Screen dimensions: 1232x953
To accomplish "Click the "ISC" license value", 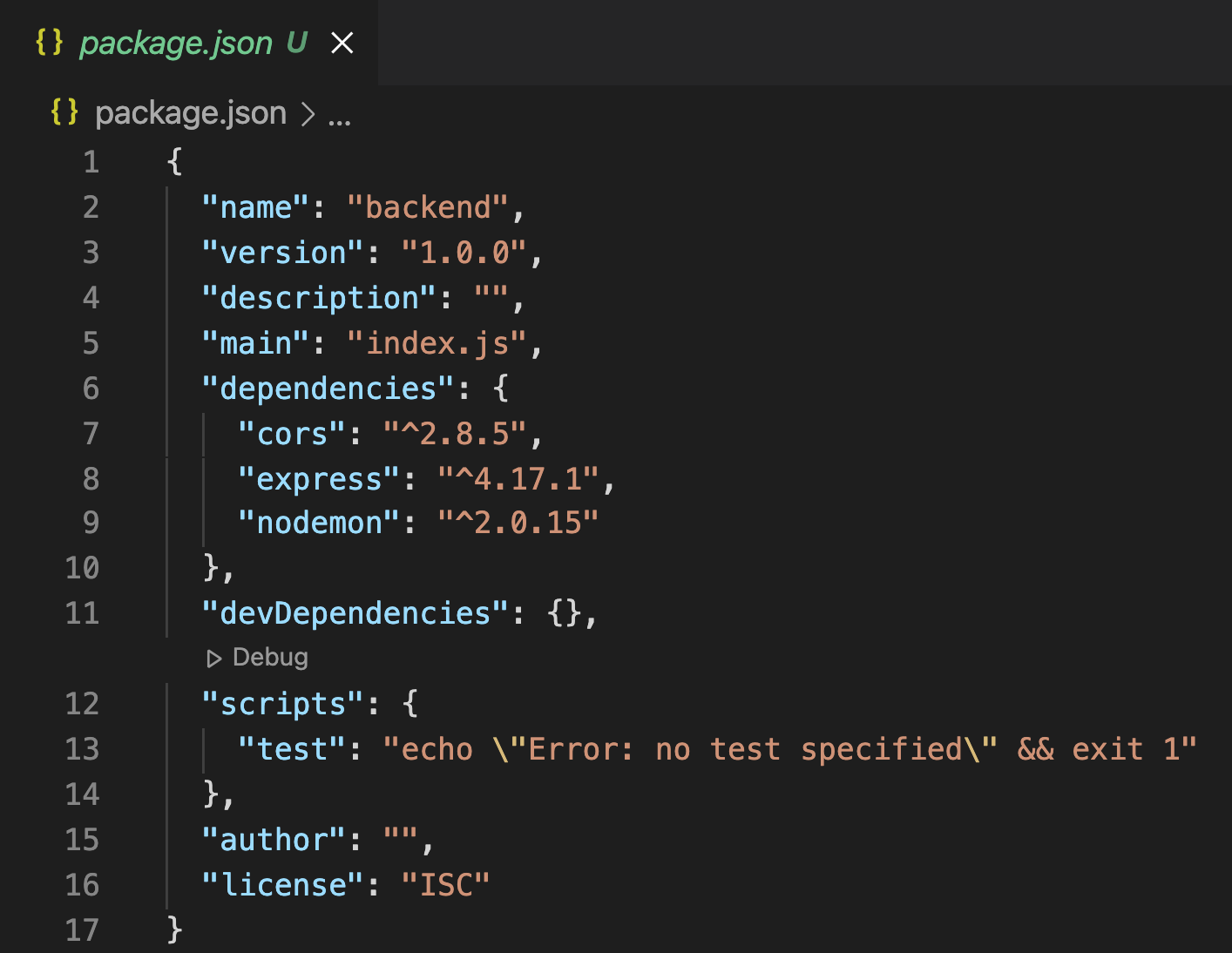I will point(446,885).
